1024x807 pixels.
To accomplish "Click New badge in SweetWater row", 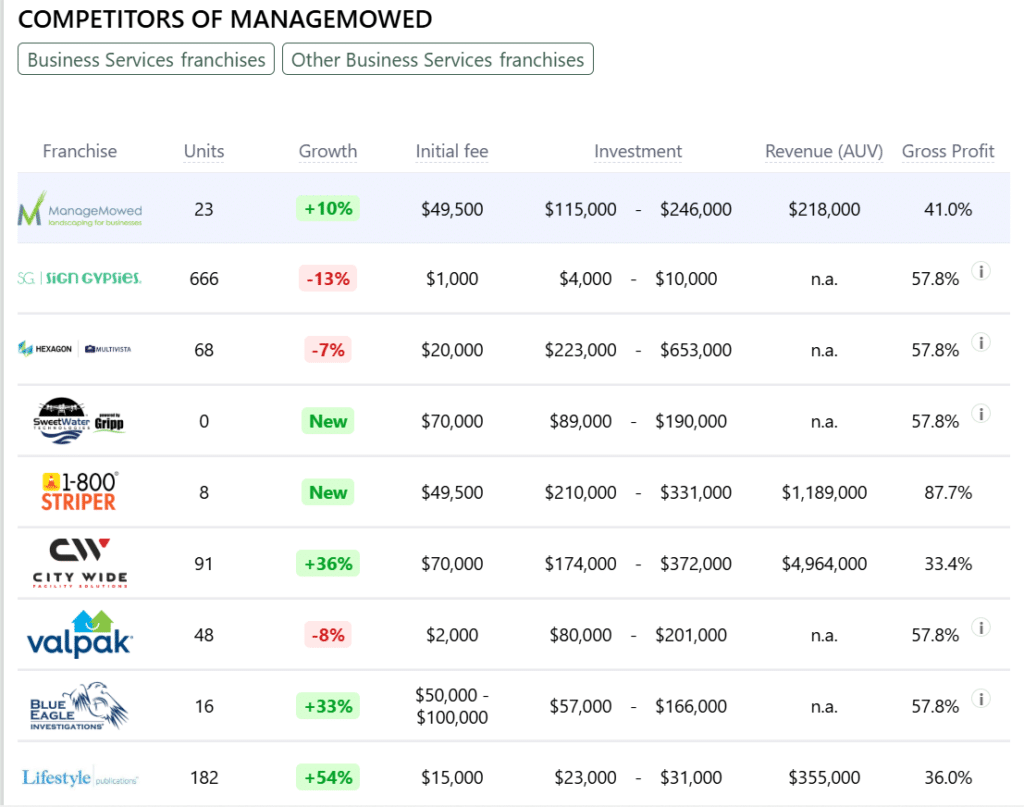I will [328, 421].
